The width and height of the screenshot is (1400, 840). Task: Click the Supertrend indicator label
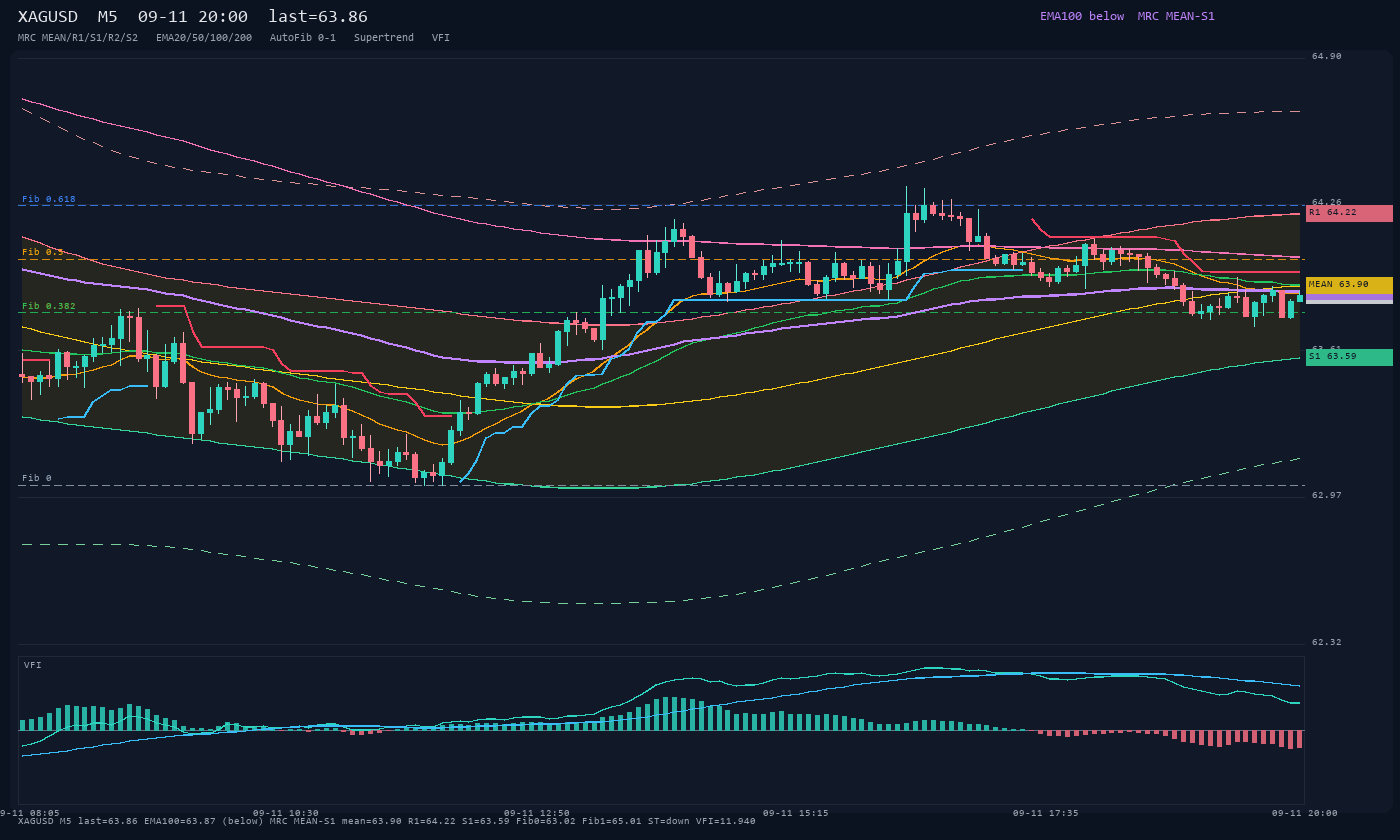point(384,37)
